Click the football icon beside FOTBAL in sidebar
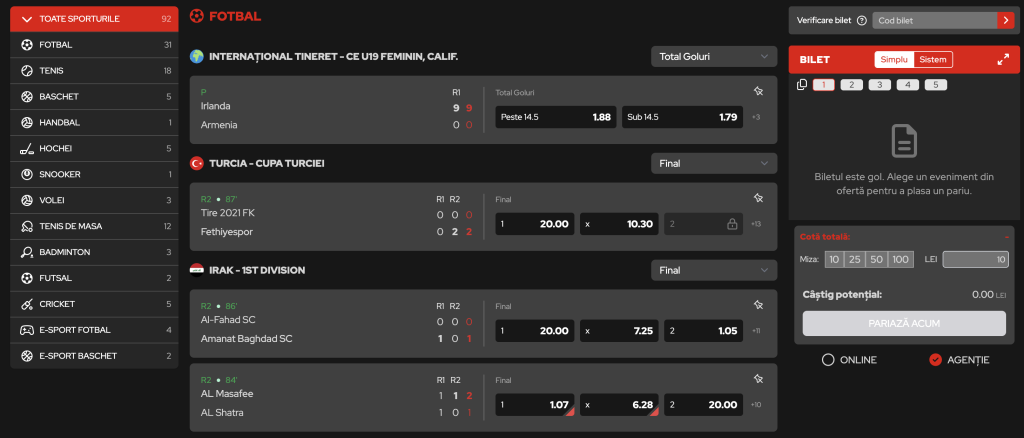The image size is (1024, 438). pos(27,45)
